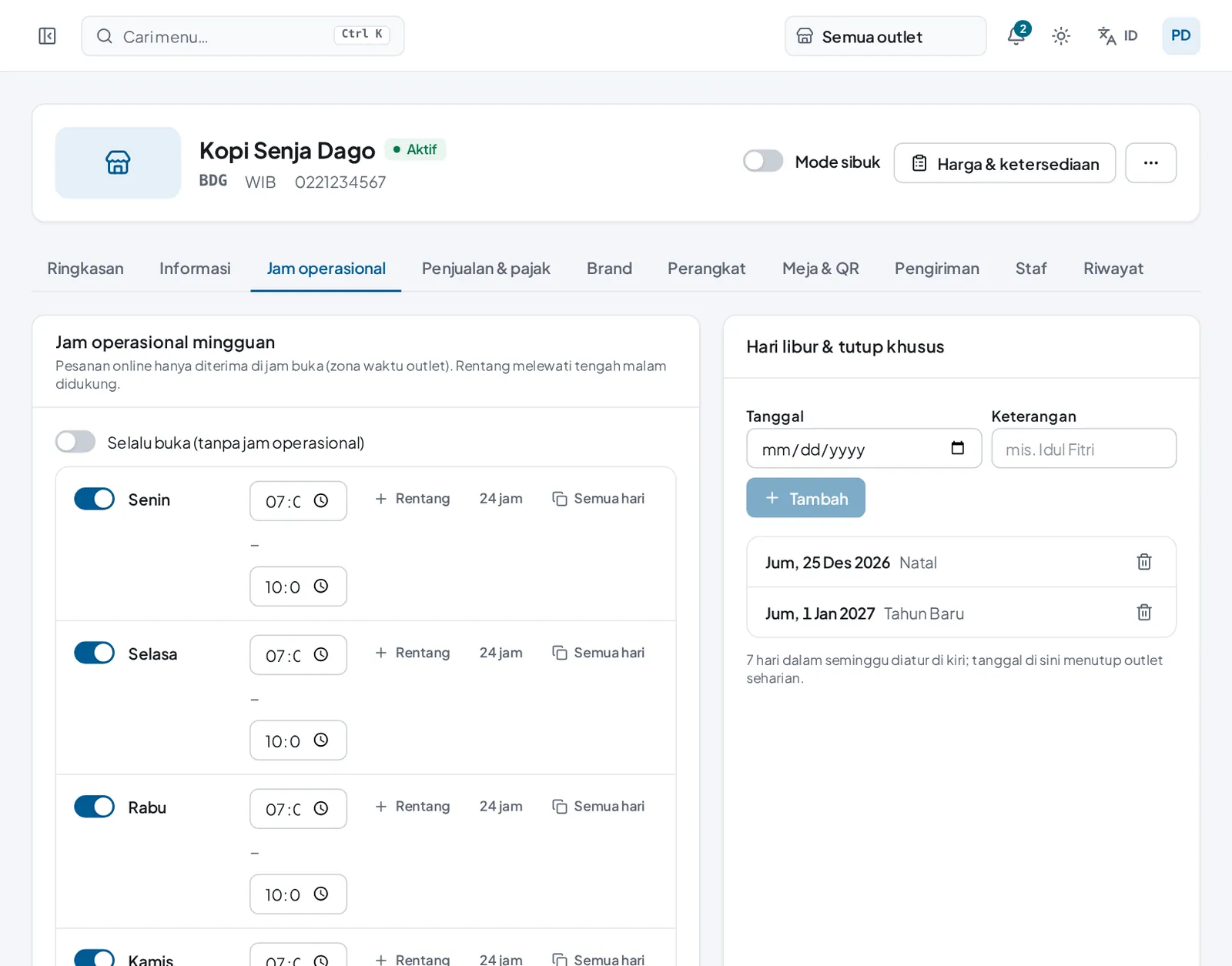Go to the Perangkat tab
Screen dimensions: 1232x966
tap(707, 269)
